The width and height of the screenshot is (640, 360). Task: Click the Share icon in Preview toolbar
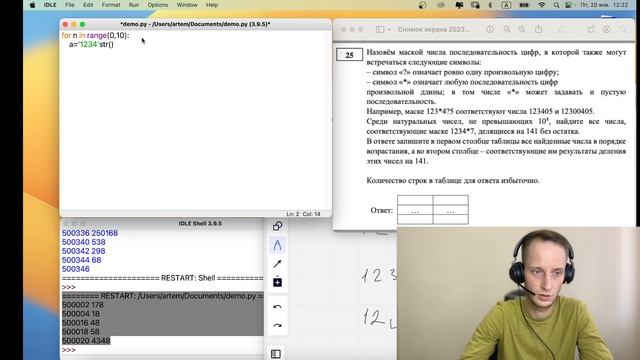pos(539,29)
